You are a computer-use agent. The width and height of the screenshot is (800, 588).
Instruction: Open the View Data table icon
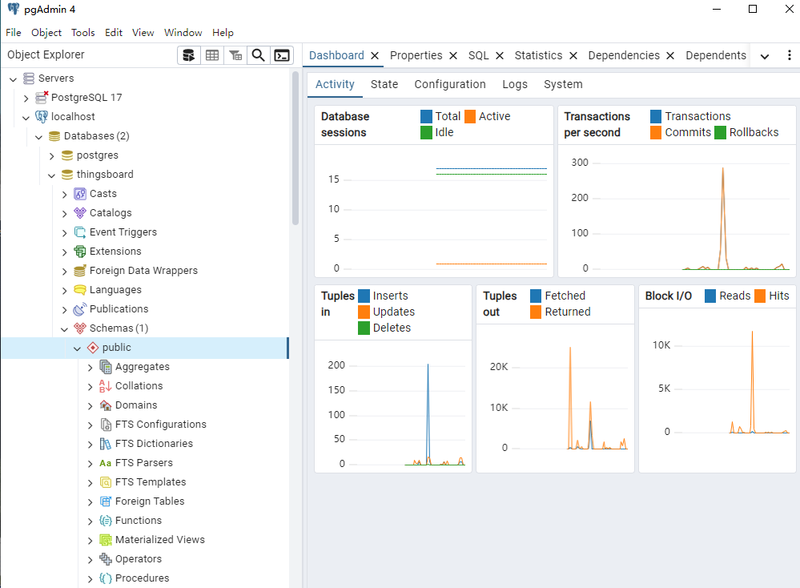coord(212,55)
